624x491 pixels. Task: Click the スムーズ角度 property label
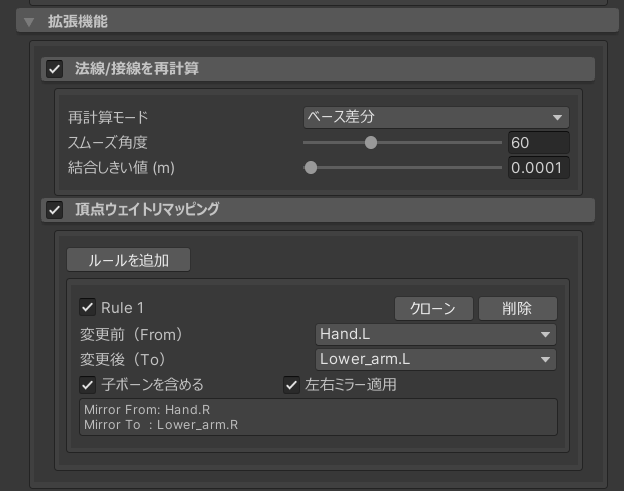[107, 143]
